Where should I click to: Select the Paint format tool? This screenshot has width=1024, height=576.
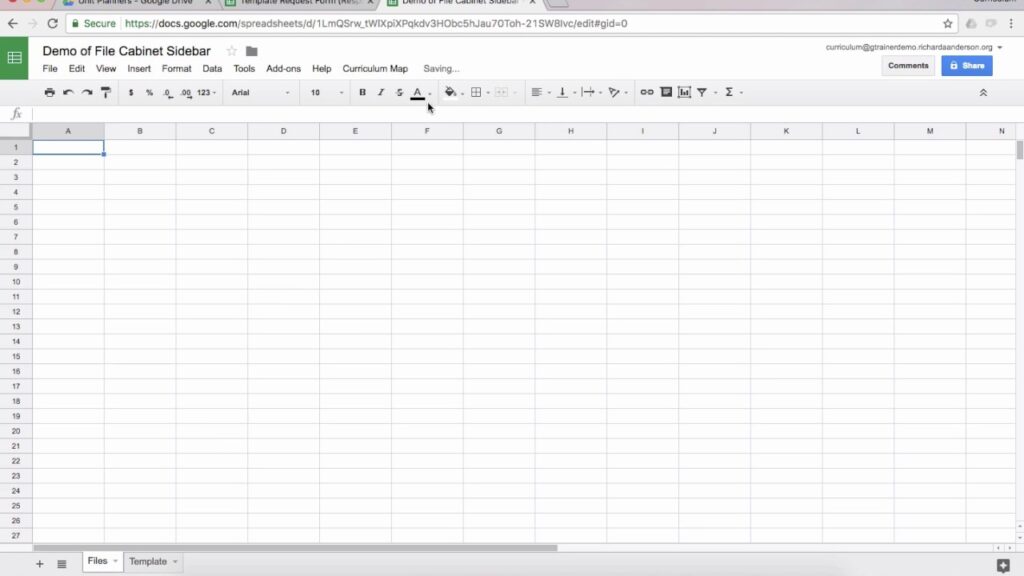[x=105, y=92]
